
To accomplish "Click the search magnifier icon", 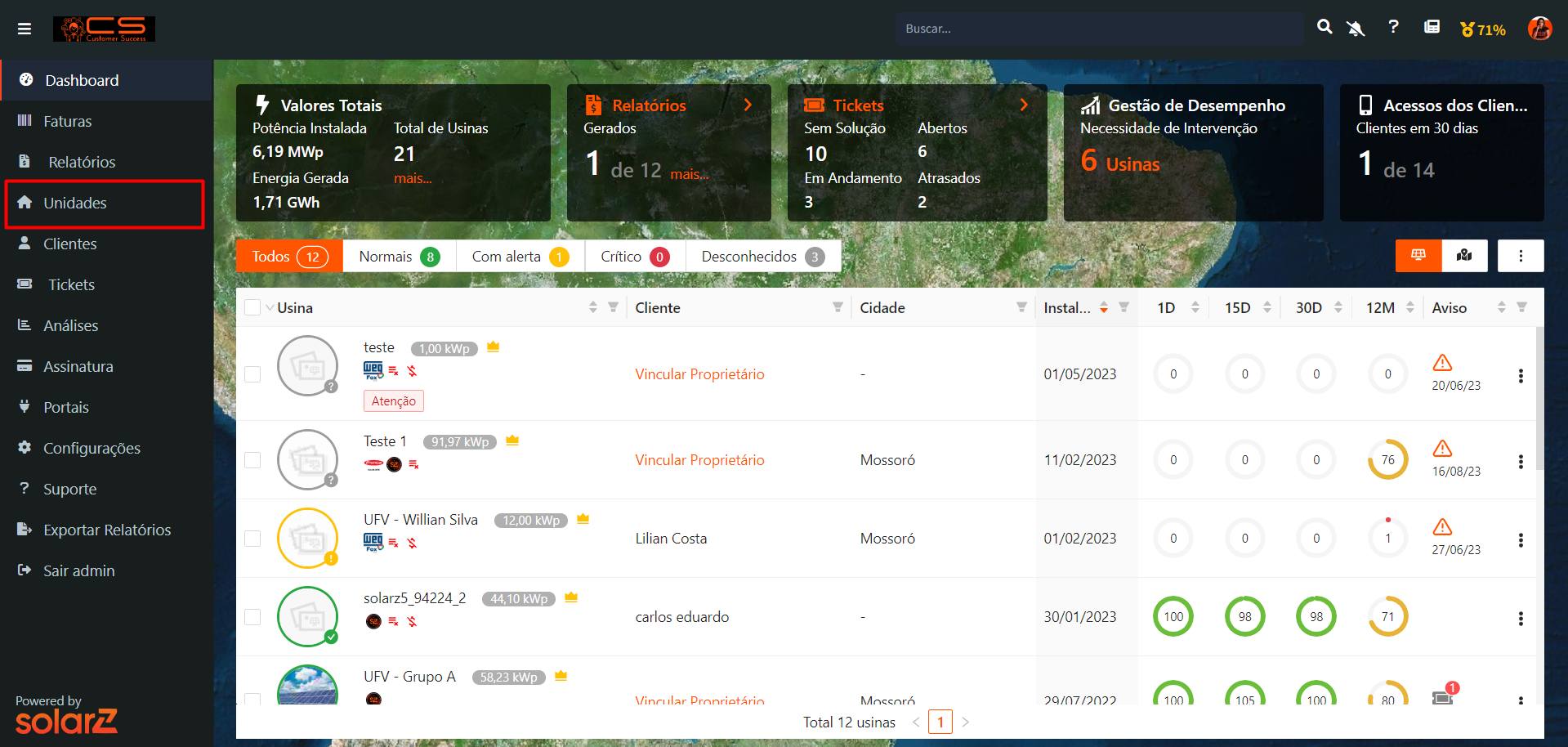I will click(x=1325, y=28).
